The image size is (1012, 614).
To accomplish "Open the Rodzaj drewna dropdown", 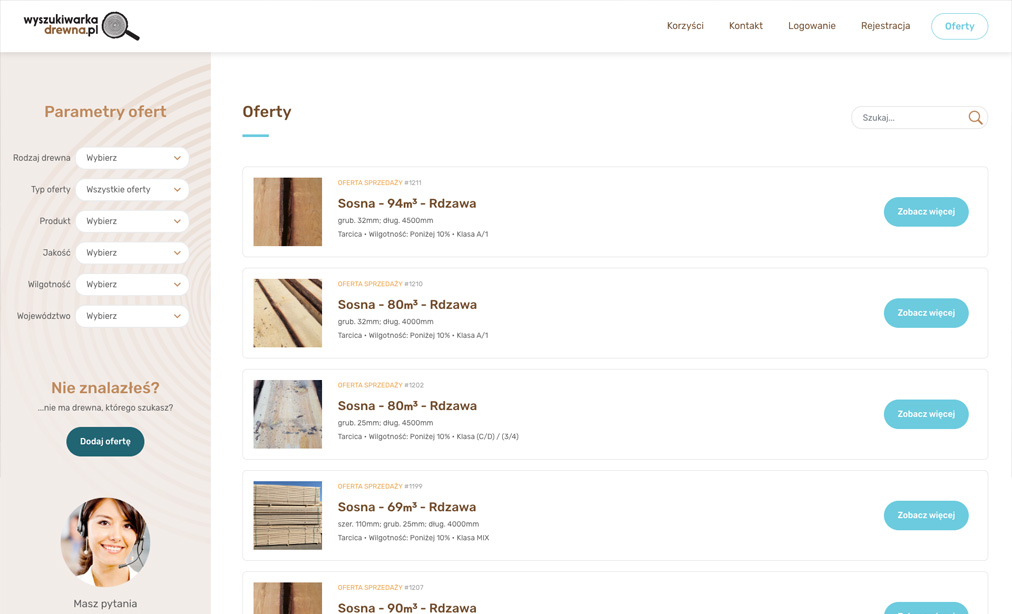I will pyautogui.click(x=132, y=158).
